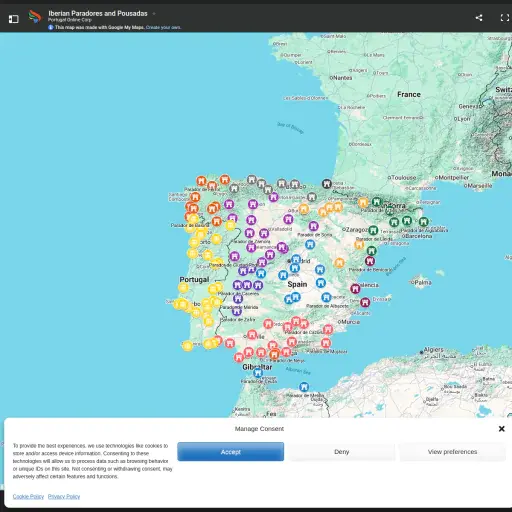
Task: Select the orange Parador de Nerja marker
Action: tap(274, 354)
